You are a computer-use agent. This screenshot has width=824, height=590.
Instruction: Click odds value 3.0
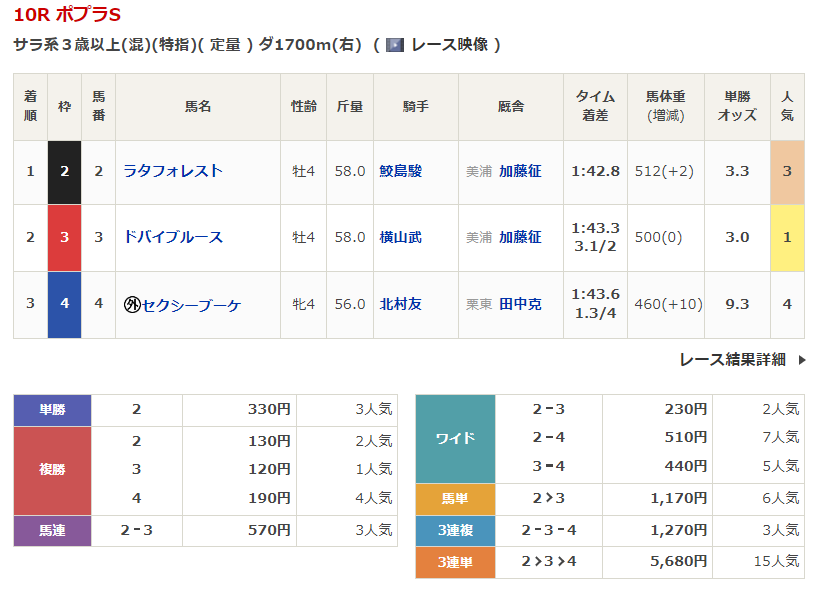(x=737, y=237)
